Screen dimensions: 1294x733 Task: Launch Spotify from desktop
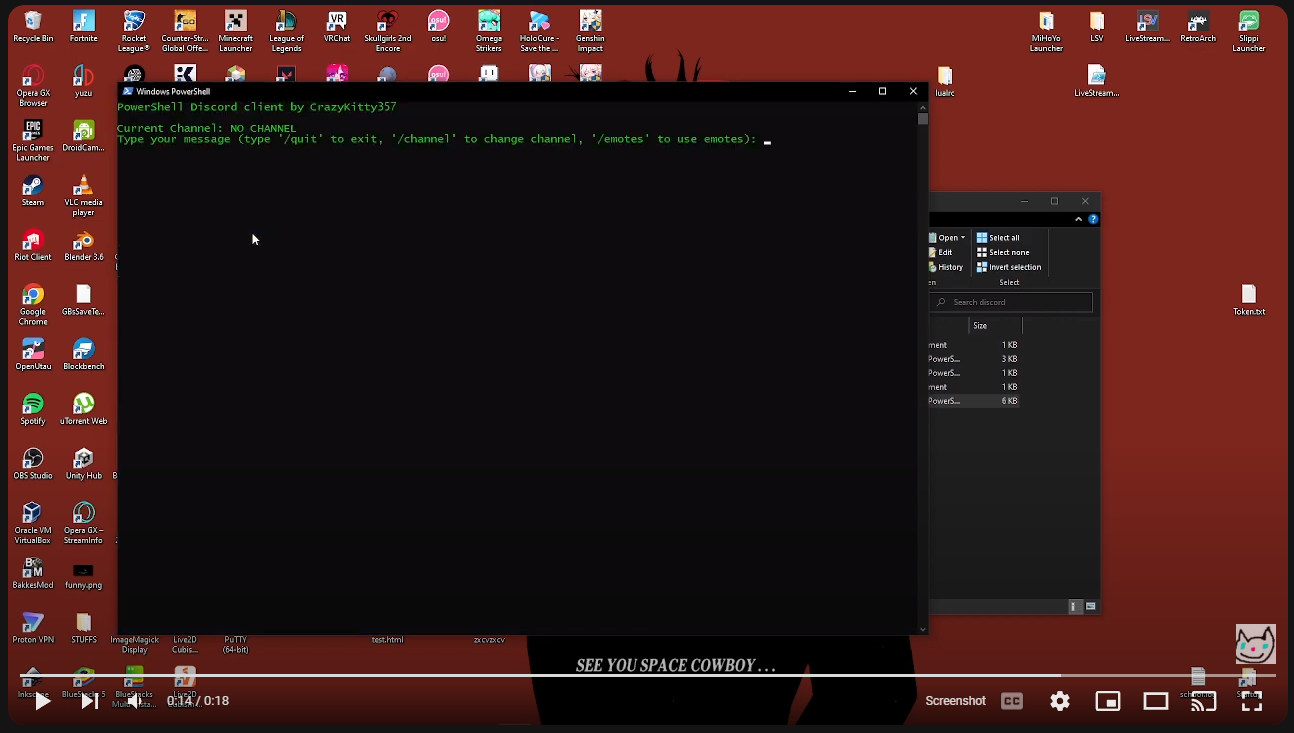(33, 410)
